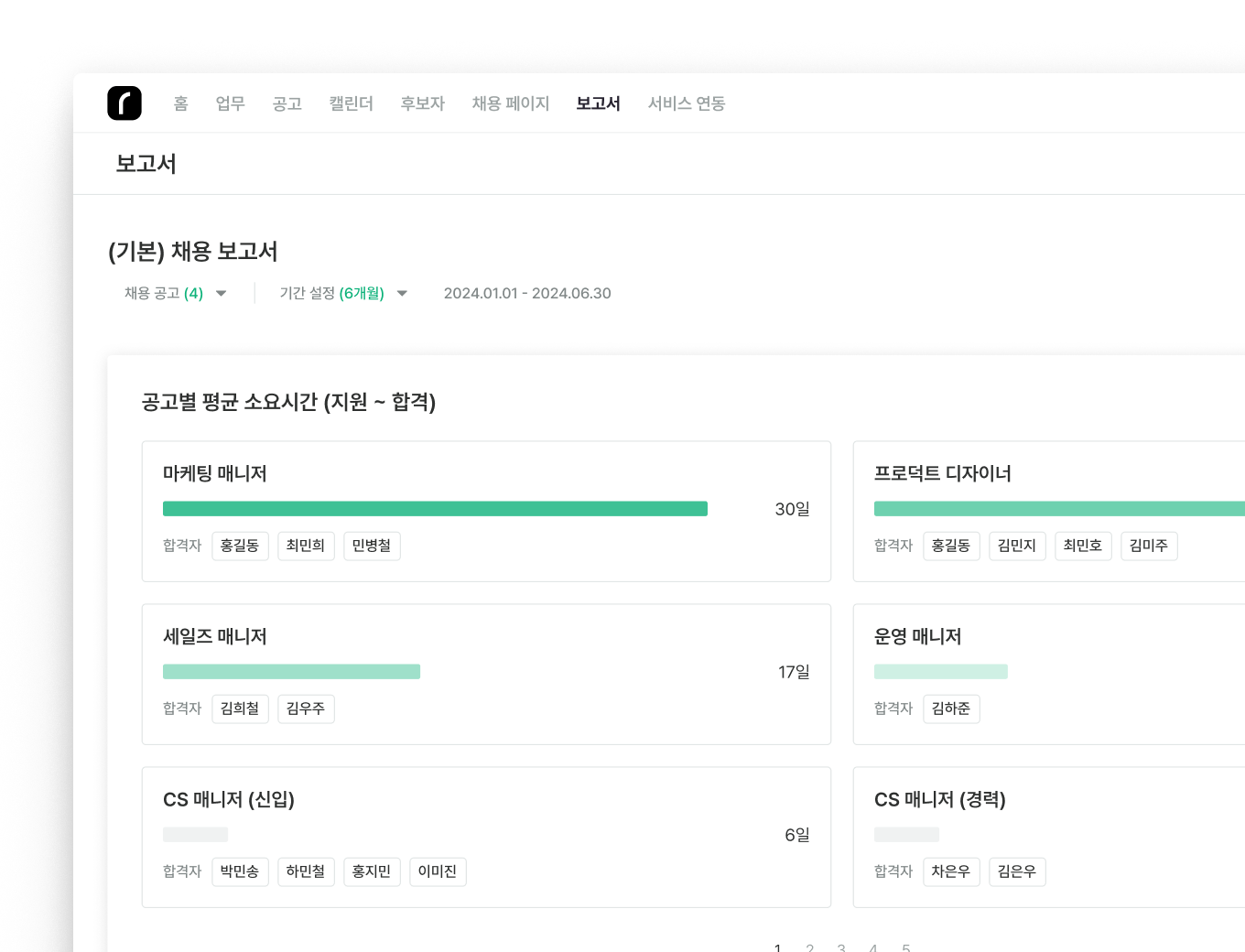Screen dimensions: 1245x952
Task: Go to the 후보자 tab
Action: pos(422,103)
